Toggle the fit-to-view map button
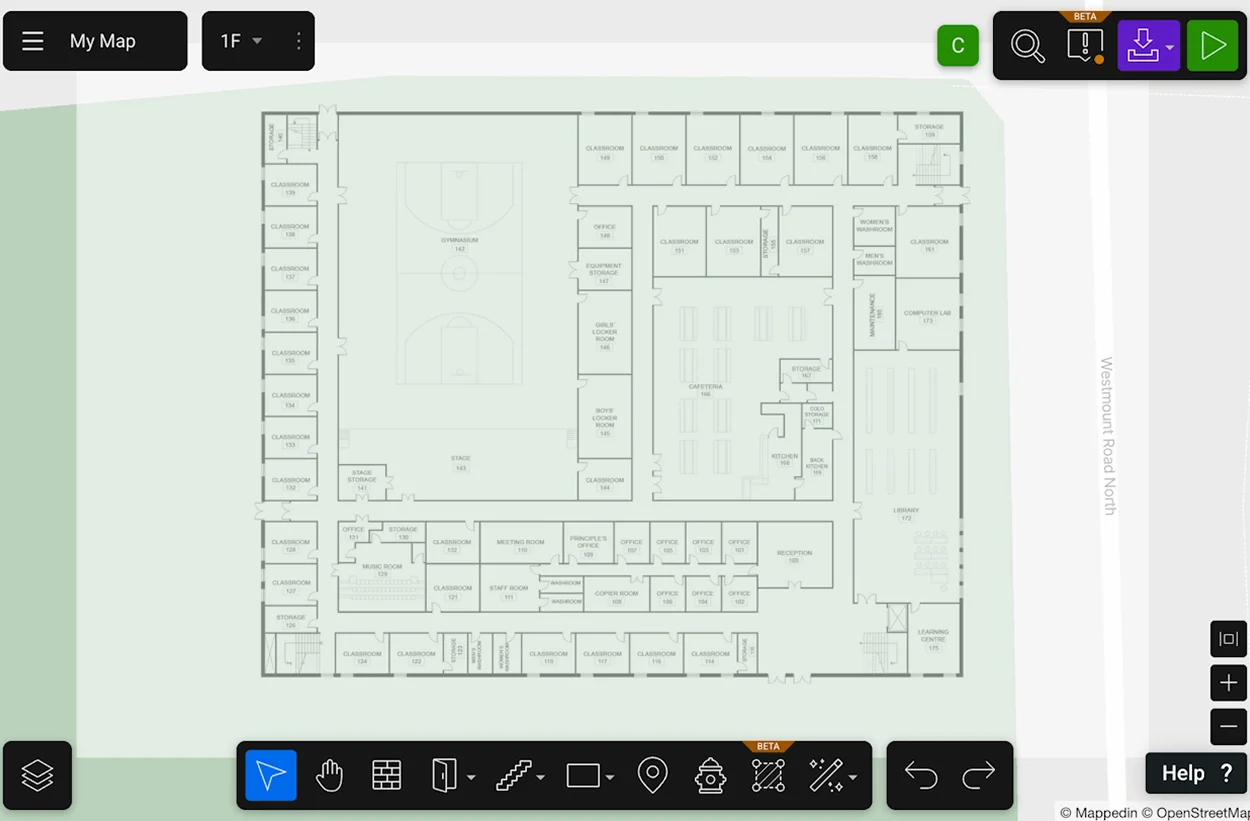The width and height of the screenshot is (1250, 821). click(x=1229, y=639)
